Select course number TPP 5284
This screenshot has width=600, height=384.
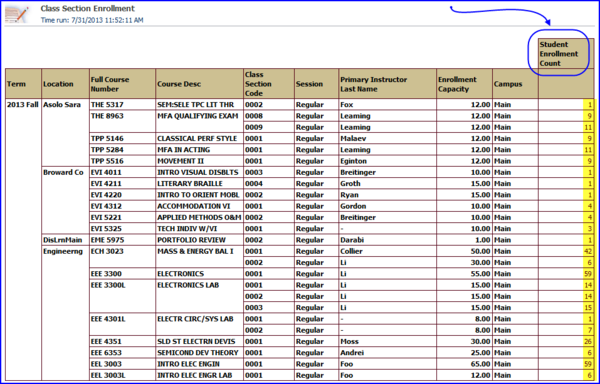click(107, 150)
